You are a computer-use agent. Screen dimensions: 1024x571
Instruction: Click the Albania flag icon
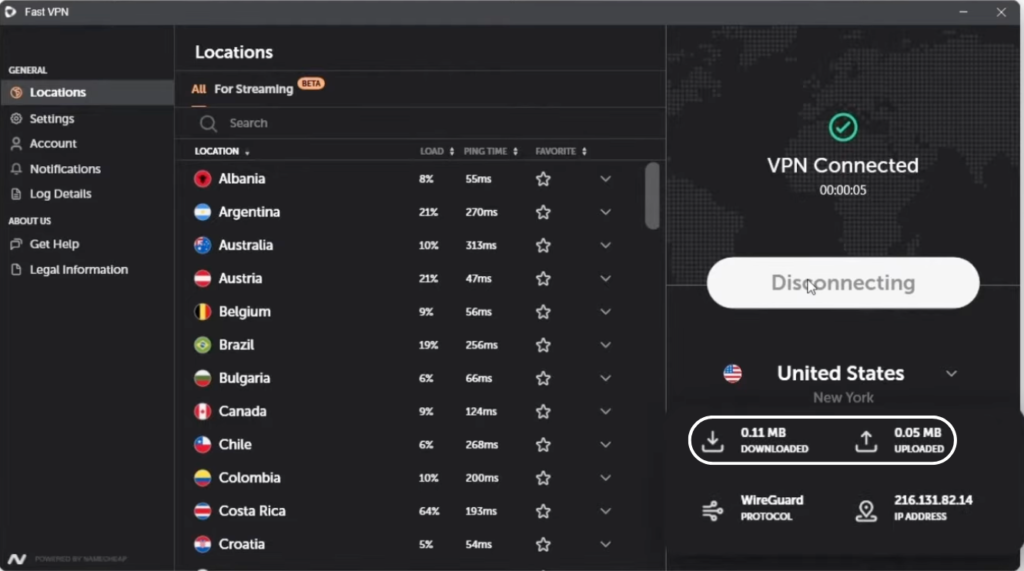pyautogui.click(x=202, y=178)
